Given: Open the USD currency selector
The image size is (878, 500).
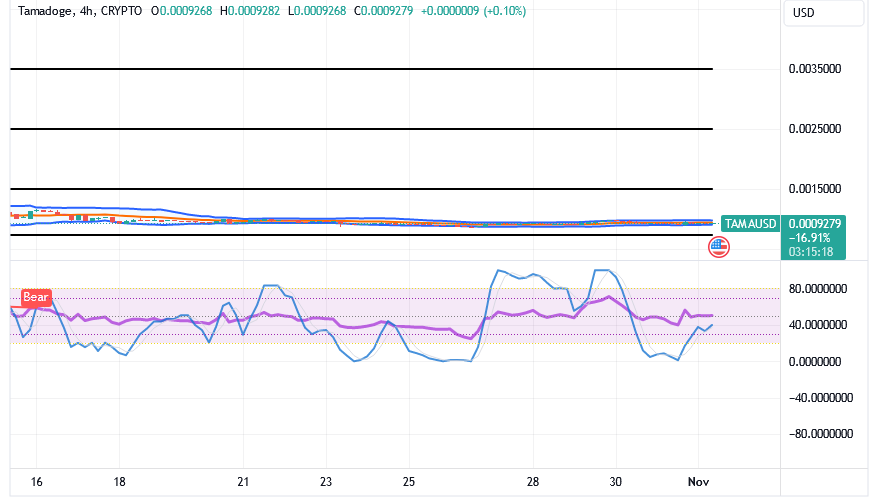Looking at the screenshot, I should pyautogui.click(x=824, y=13).
